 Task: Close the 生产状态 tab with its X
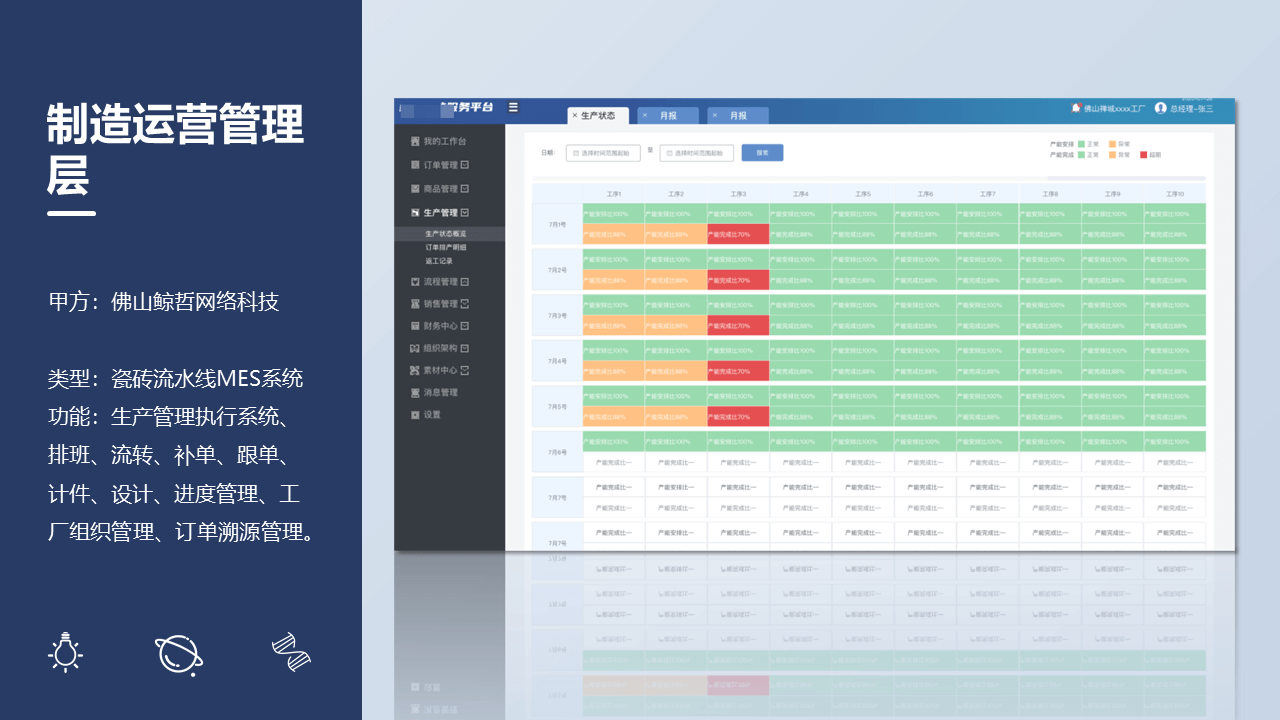[x=575, y=116]
